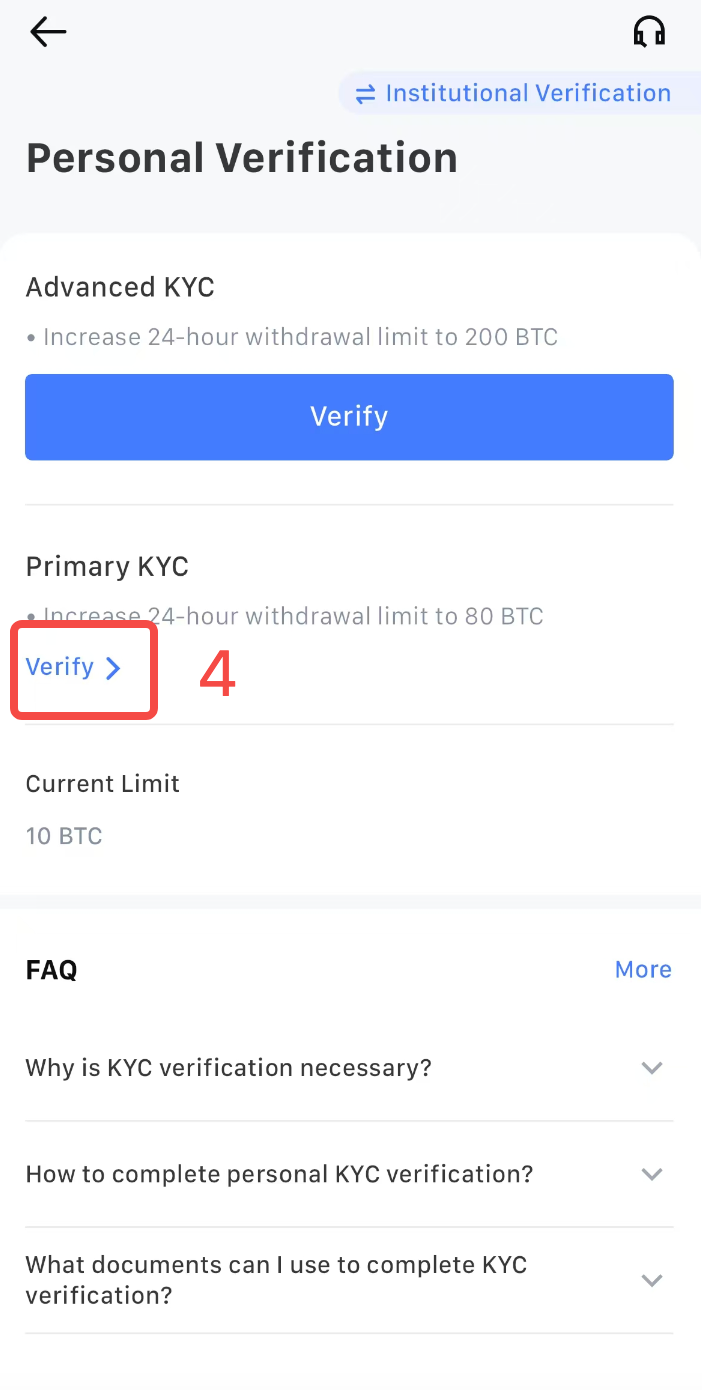The width and height of the screenshot is (702, 1390).
Task: Expand chevron for accepted documents question
Action: point(652,1280)
